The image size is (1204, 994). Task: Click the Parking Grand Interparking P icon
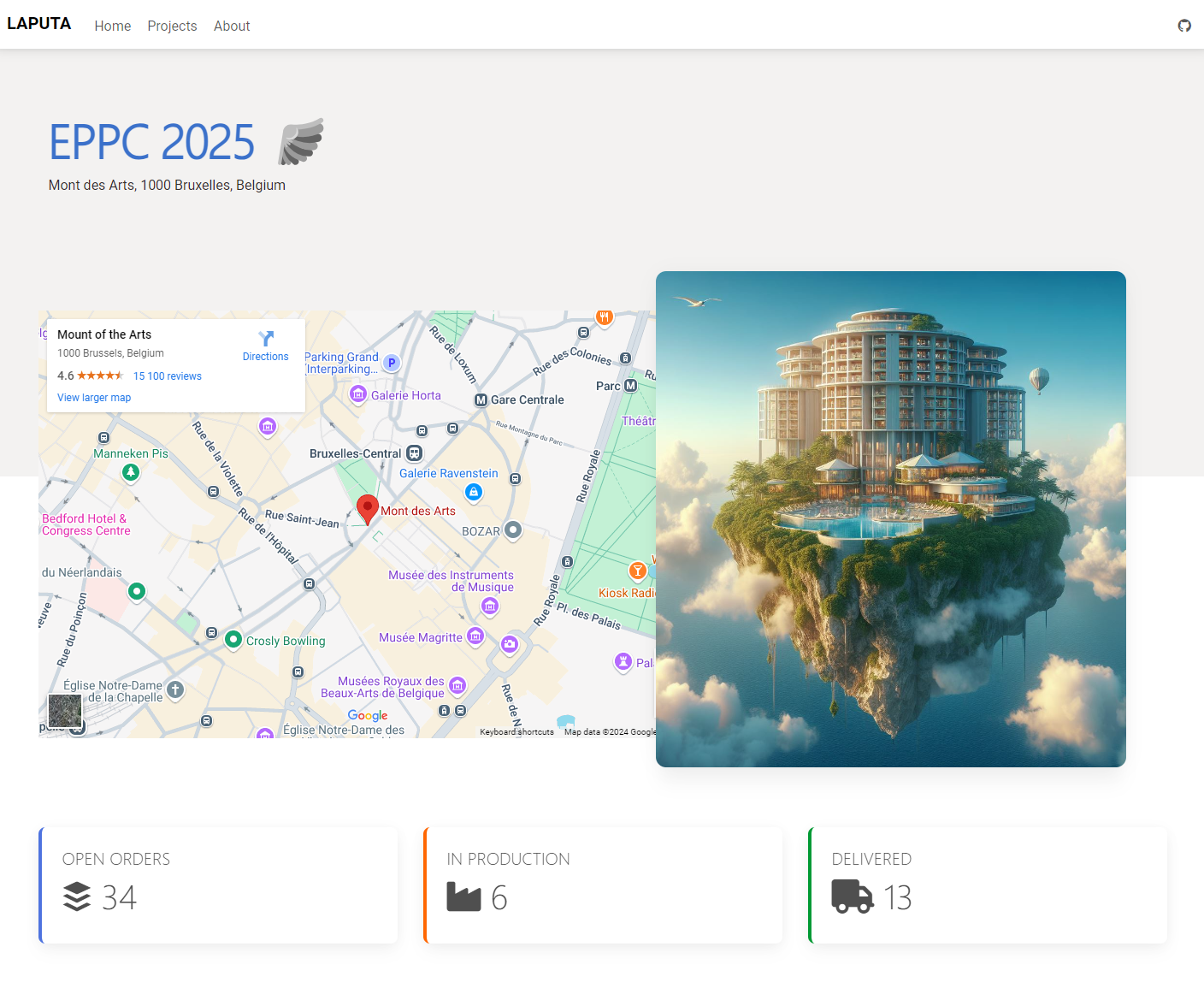pyautogui.click(x=392, y=363)
